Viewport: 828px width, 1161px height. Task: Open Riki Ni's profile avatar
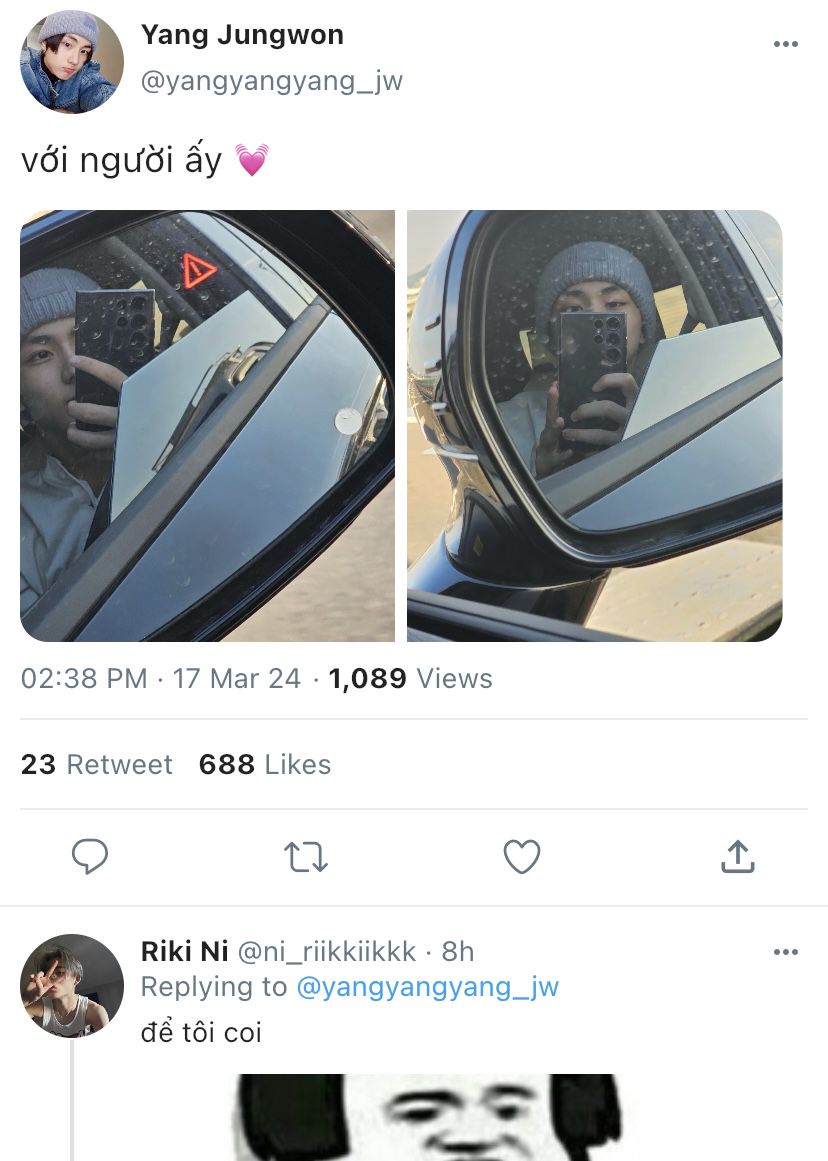pos(72,986)
